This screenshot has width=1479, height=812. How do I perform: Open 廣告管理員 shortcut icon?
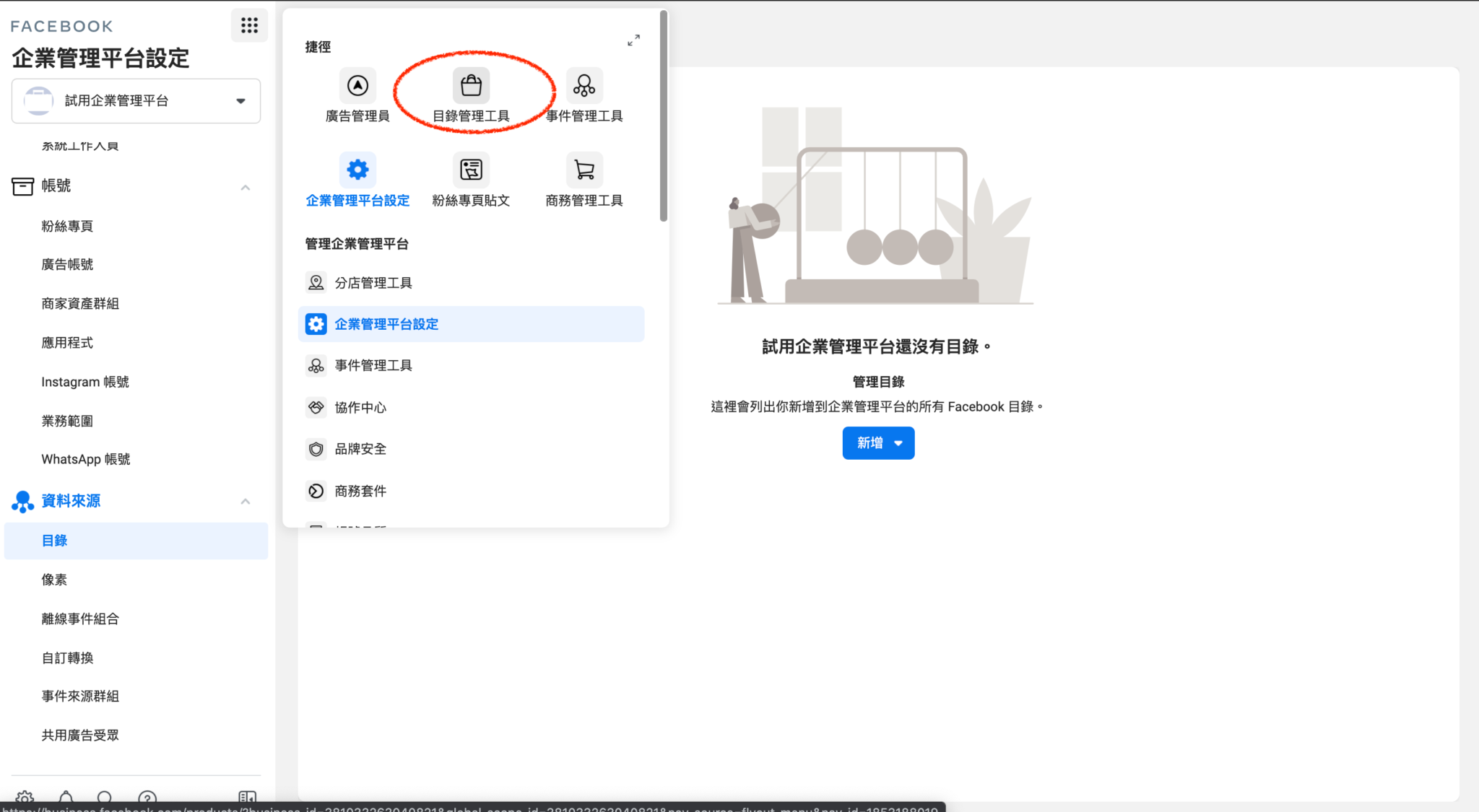(x=357, y=84)
